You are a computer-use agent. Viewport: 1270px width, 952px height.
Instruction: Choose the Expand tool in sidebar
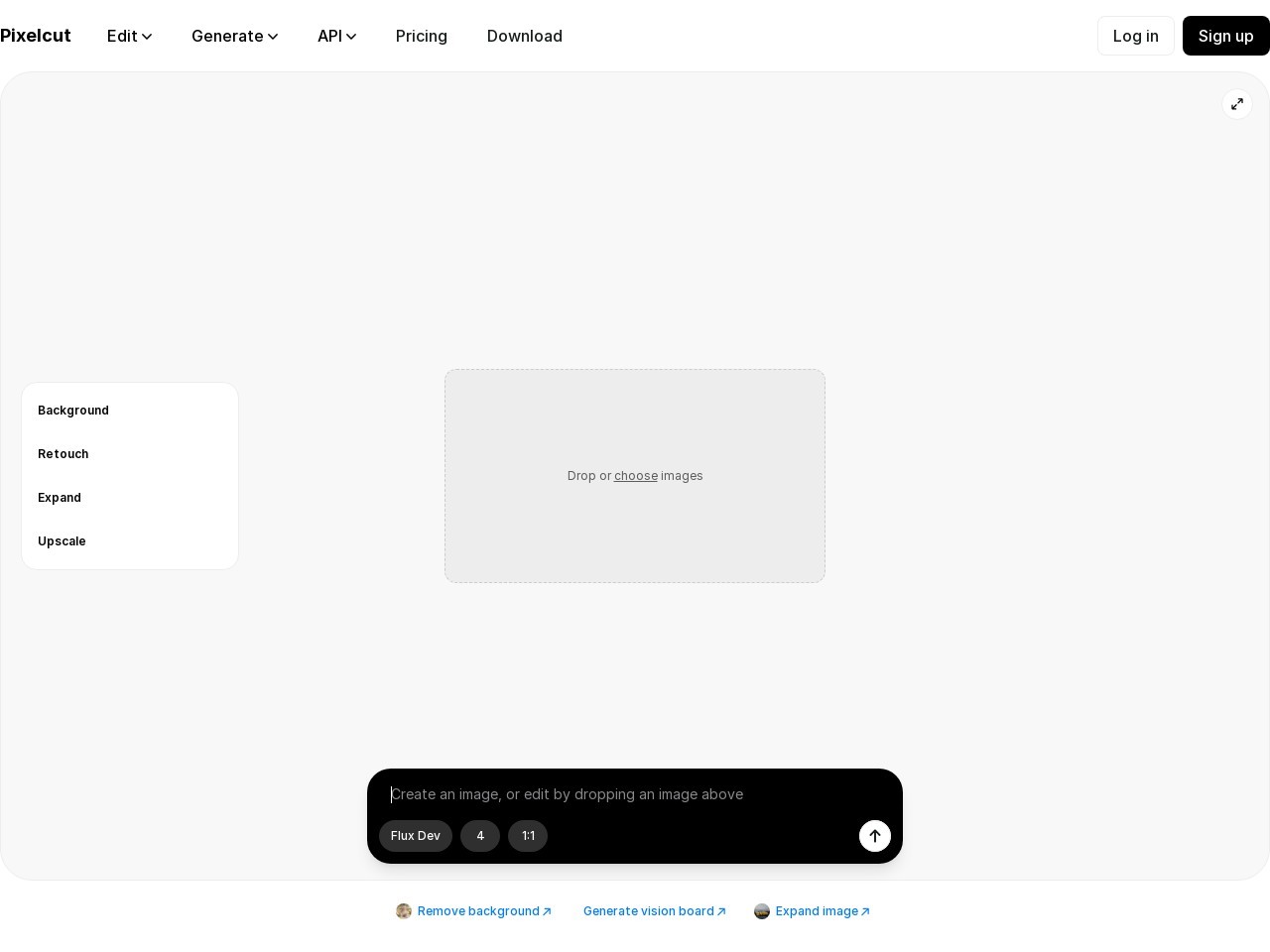60,498
